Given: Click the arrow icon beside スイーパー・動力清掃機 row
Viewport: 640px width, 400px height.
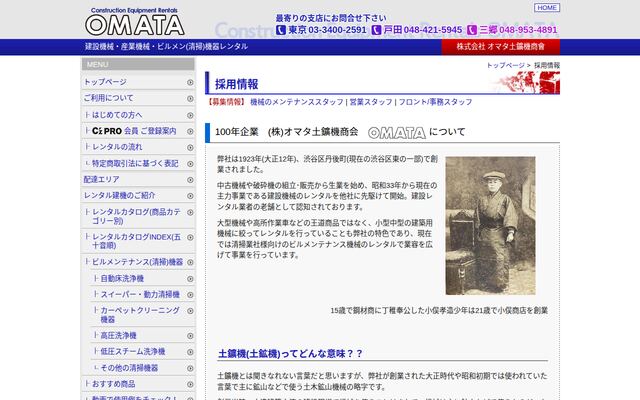Looking at the screenshot, I should click(190, 295).
